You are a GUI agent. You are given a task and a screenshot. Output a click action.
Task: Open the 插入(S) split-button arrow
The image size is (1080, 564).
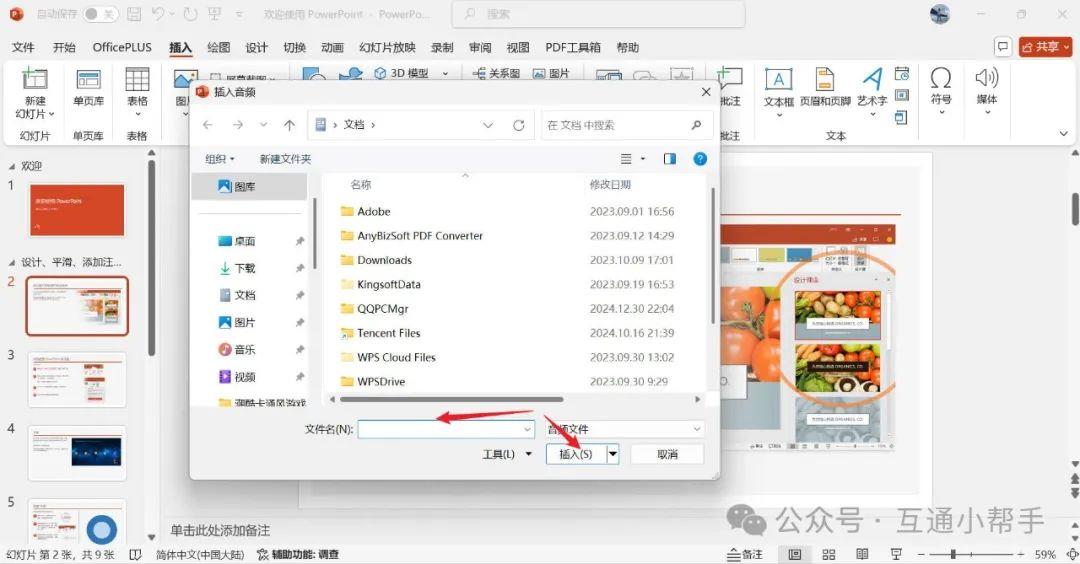[x=612, y=455]
